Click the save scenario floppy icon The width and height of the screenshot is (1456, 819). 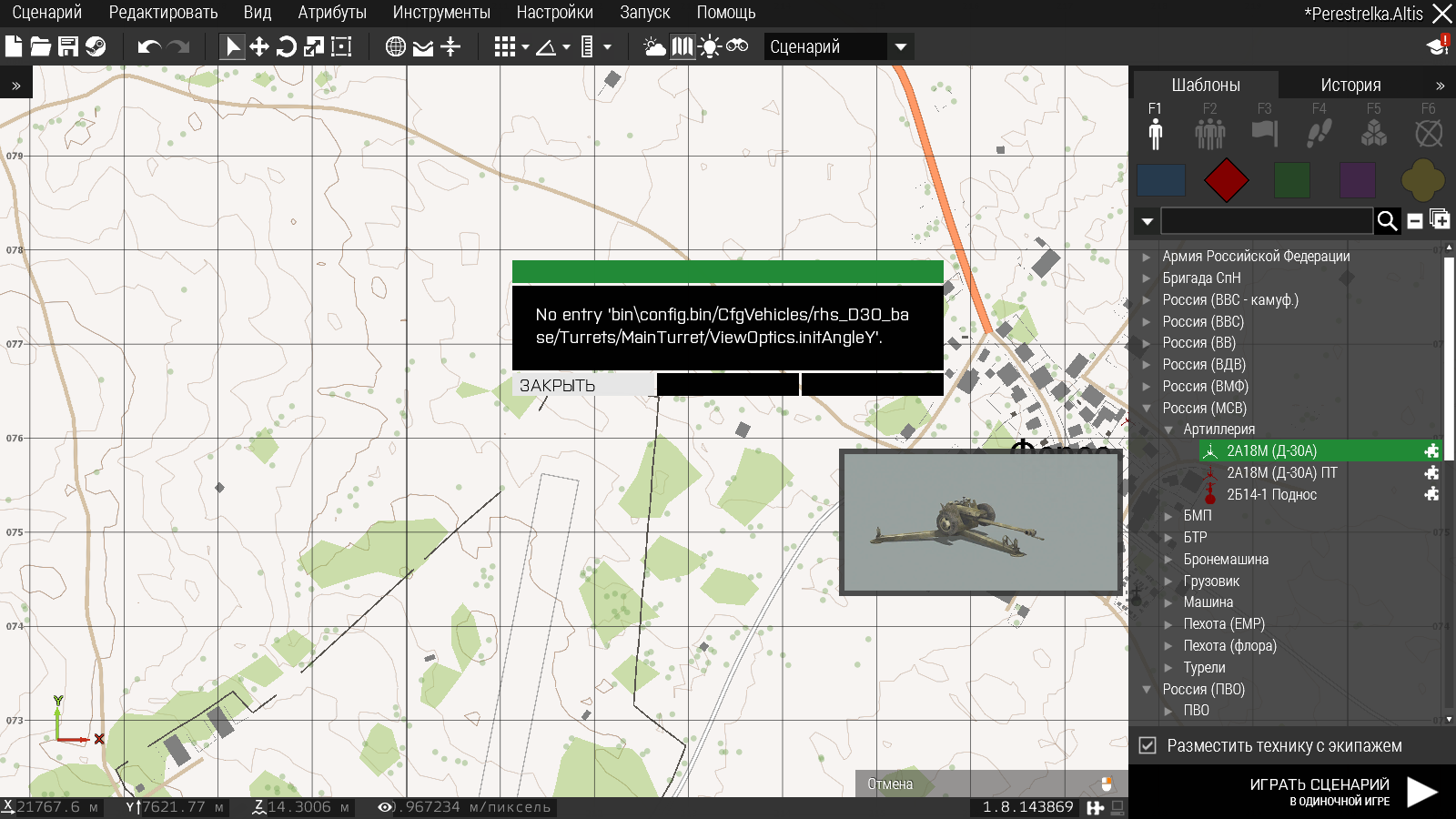(68, 46)
